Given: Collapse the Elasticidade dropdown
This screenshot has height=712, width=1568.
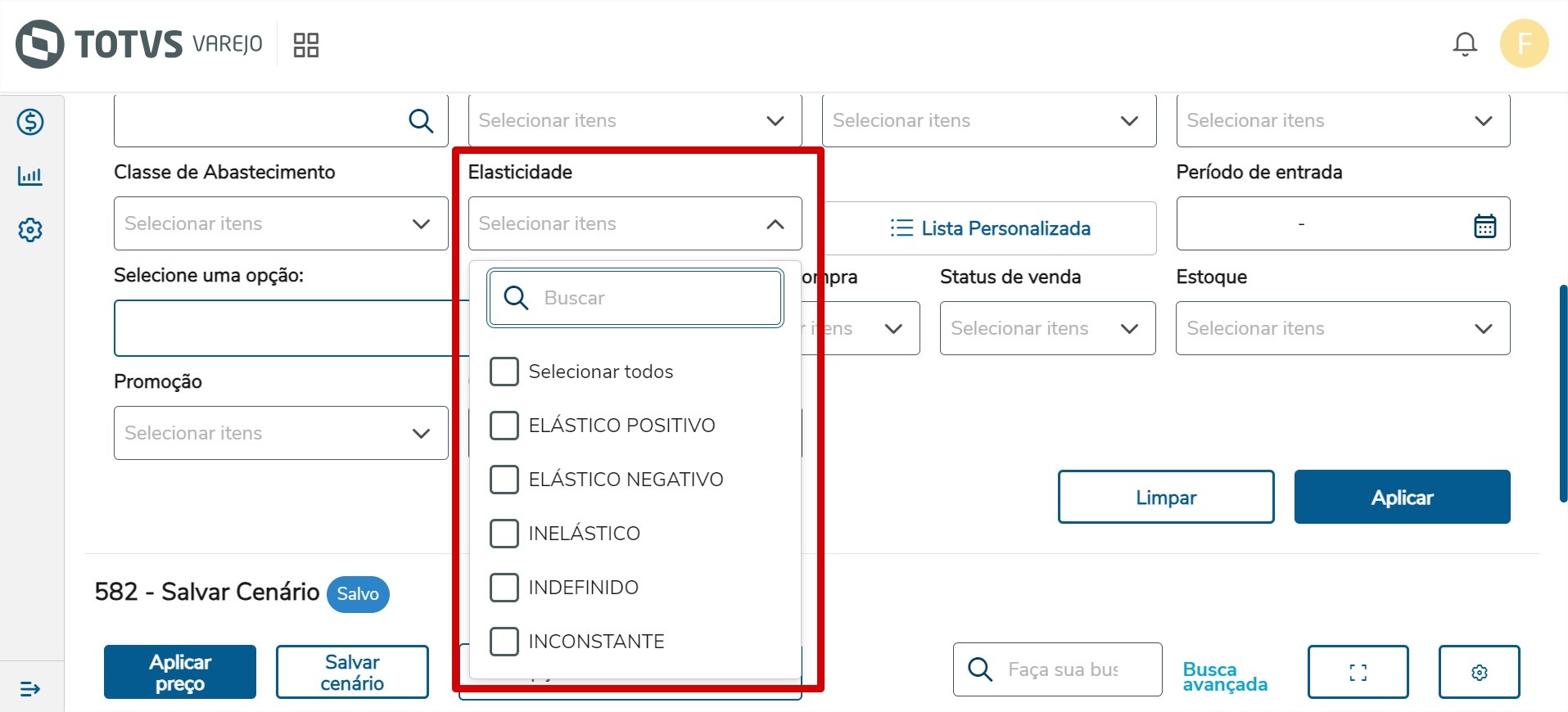Looking at the screenshot, I should coord(775,224).
